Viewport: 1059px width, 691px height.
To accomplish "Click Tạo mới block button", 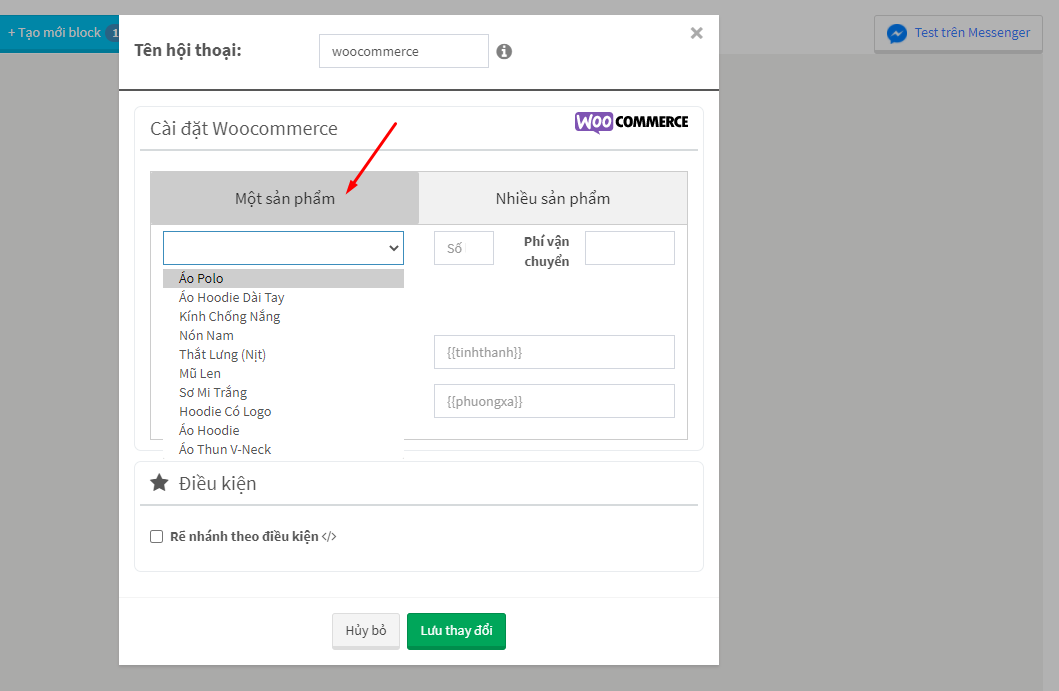I will point(60,32).
